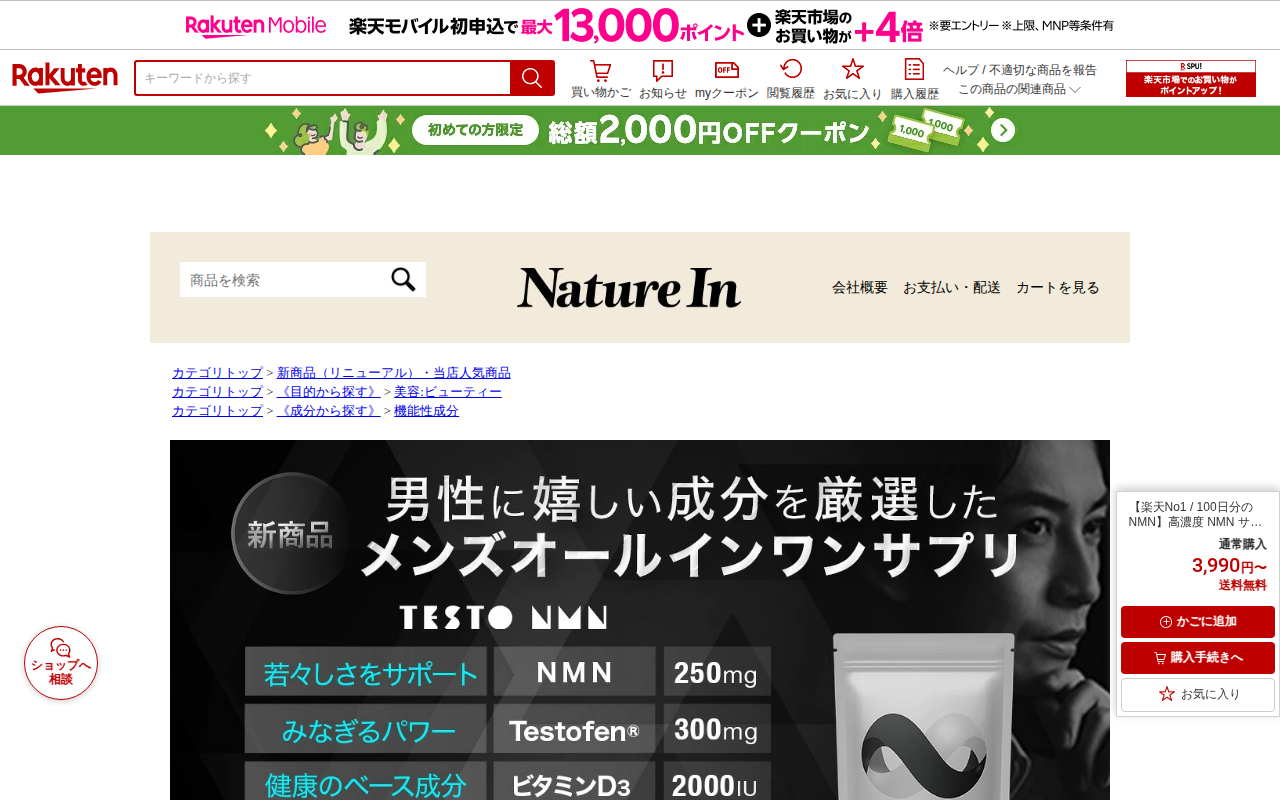This screenshot has width=1280, height=800.
Task: Expand related products (この商品の関連商品) dropdown
Action: click(1019, 89)
